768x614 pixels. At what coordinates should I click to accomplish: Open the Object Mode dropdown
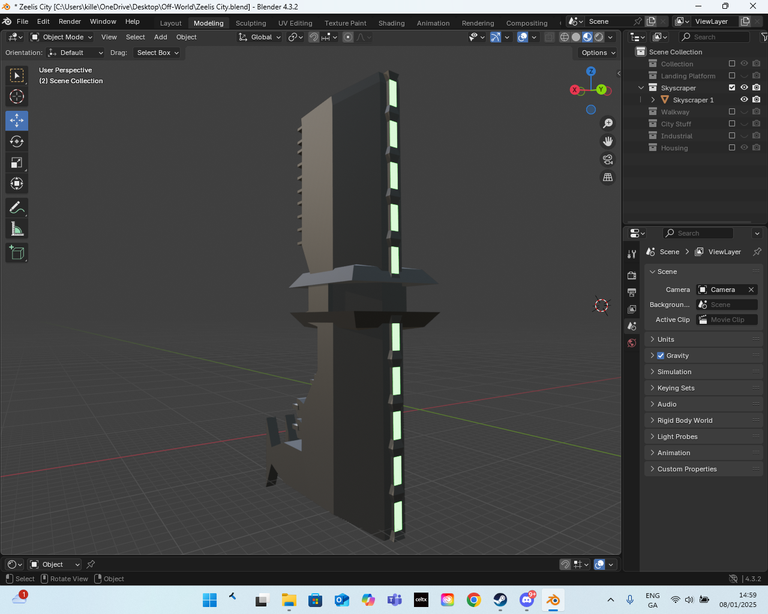(x=61, y=37)
